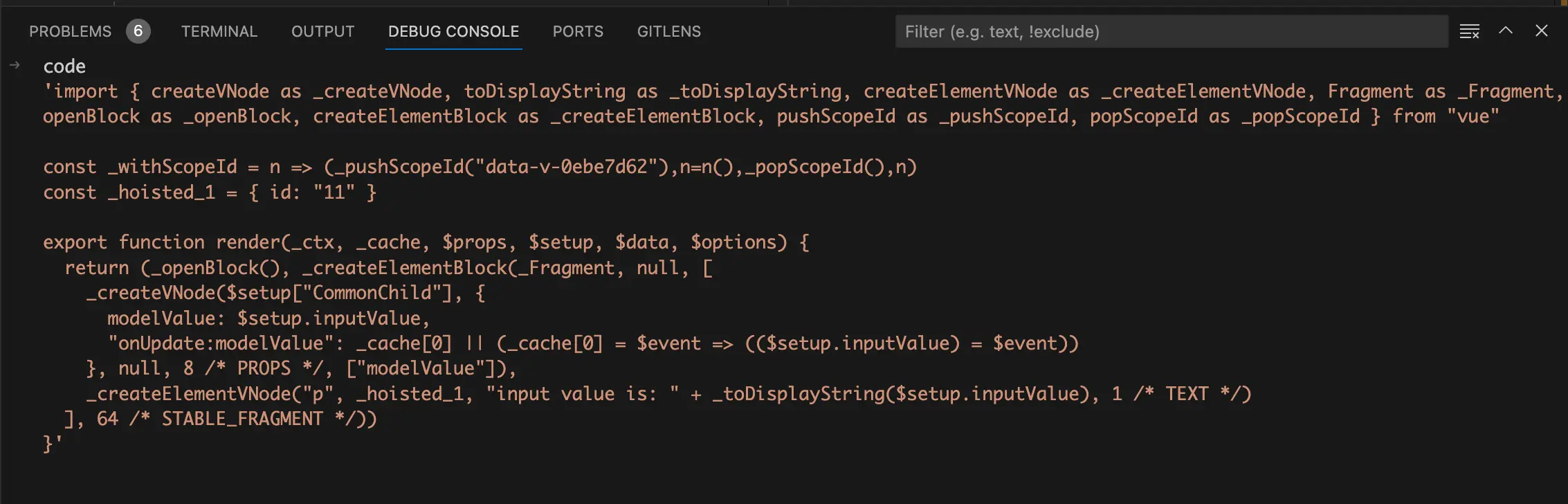The height and width of the screenshot is (504, 1568).
Task: Focus the debug console filter input
Action: click(x=1171, y=32)
